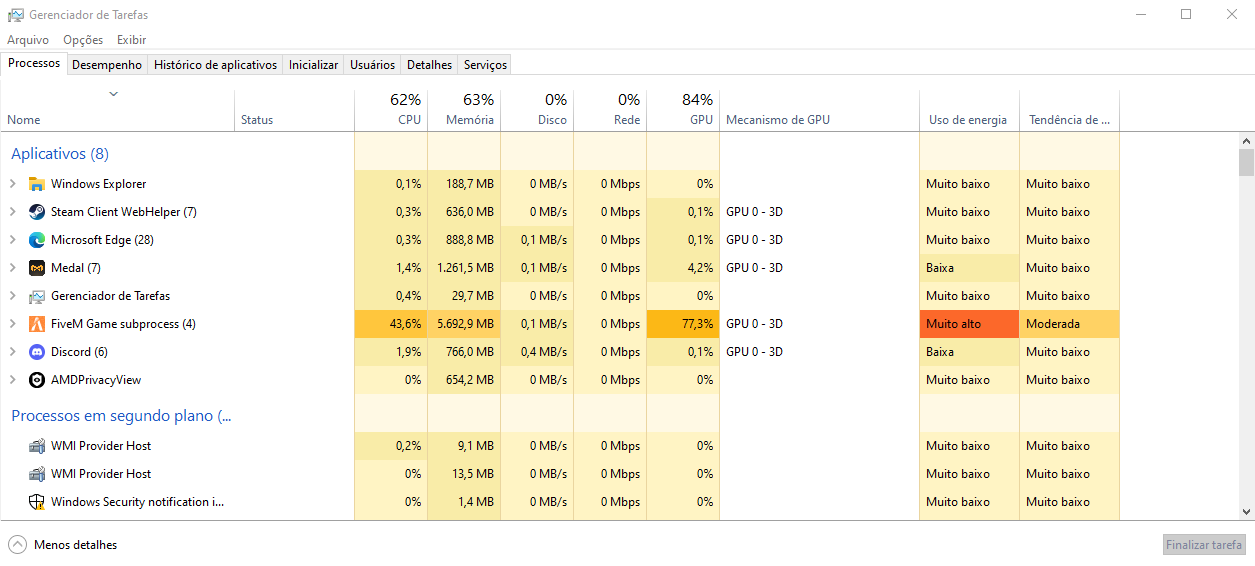Expand the Gerenciador de Tarefas process row

click(x=13, y=296)
